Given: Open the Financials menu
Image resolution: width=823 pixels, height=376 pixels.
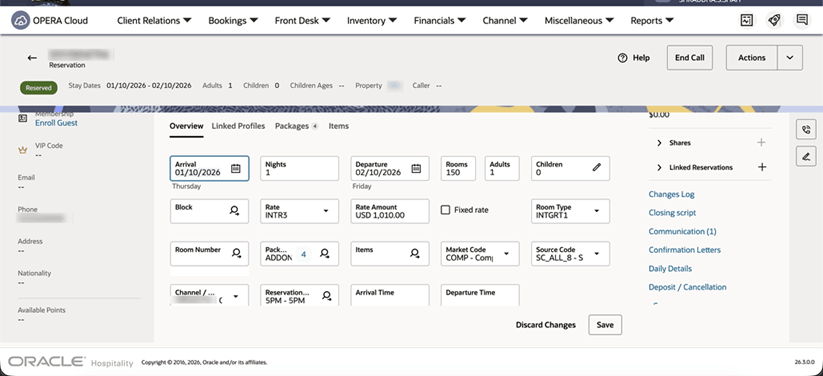Looking at the screenshot, I should (440, 21).
